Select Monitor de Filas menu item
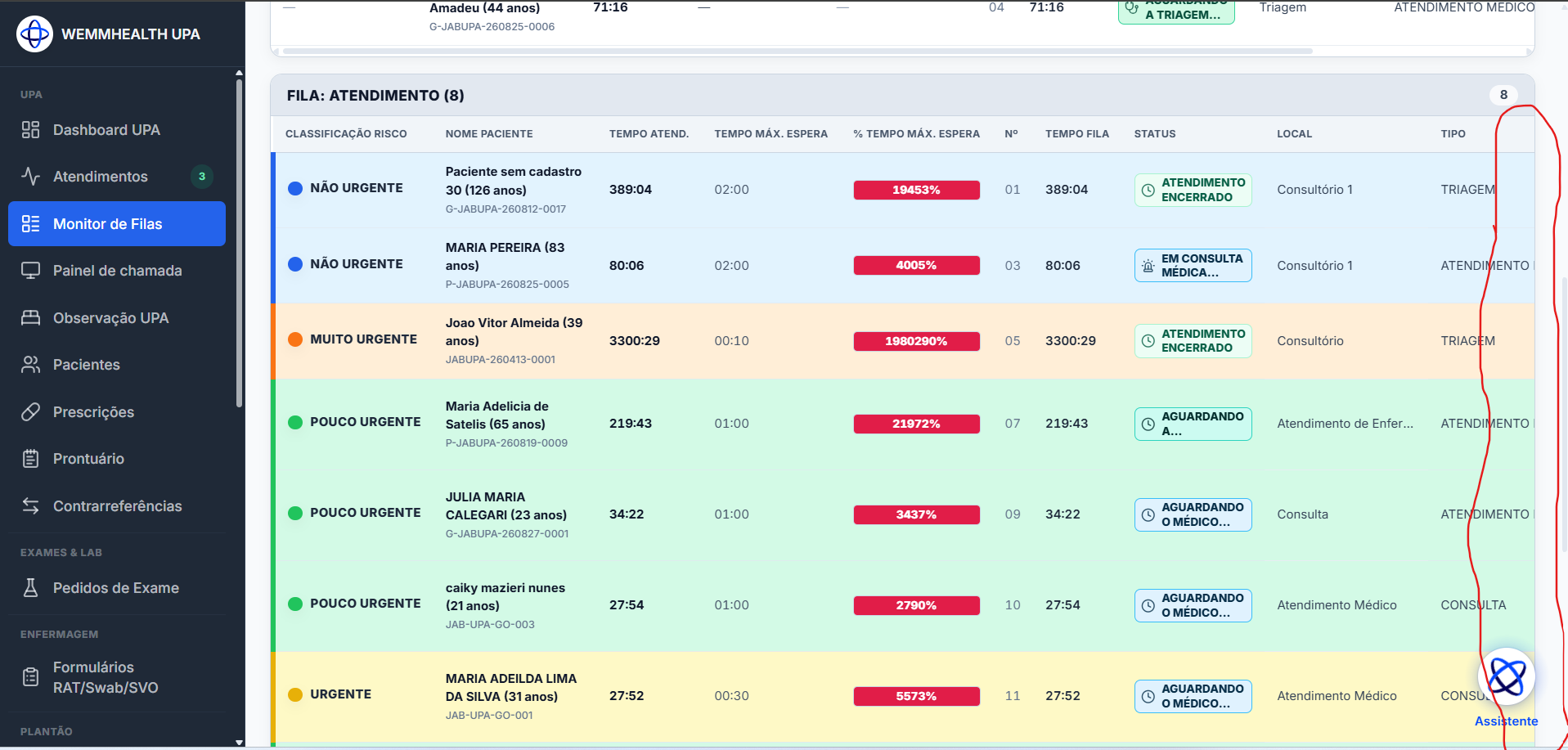Image resolution: width=1568 pixels, height=750 pixels. coord(117,224)
